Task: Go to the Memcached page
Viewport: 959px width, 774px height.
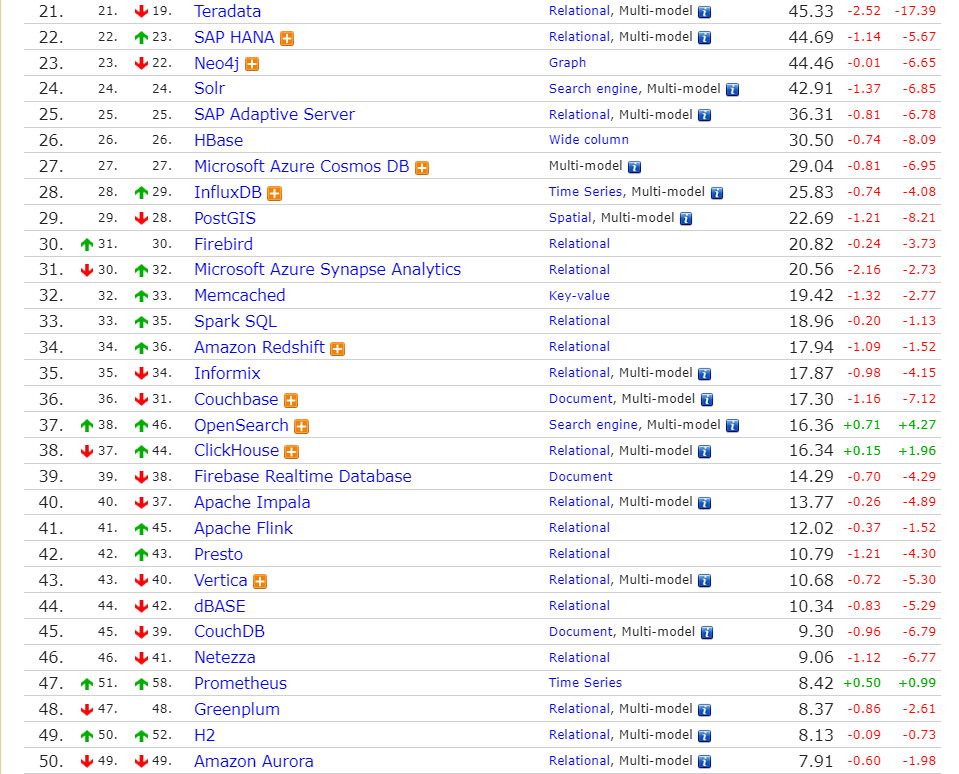Action: coord(240,295)
